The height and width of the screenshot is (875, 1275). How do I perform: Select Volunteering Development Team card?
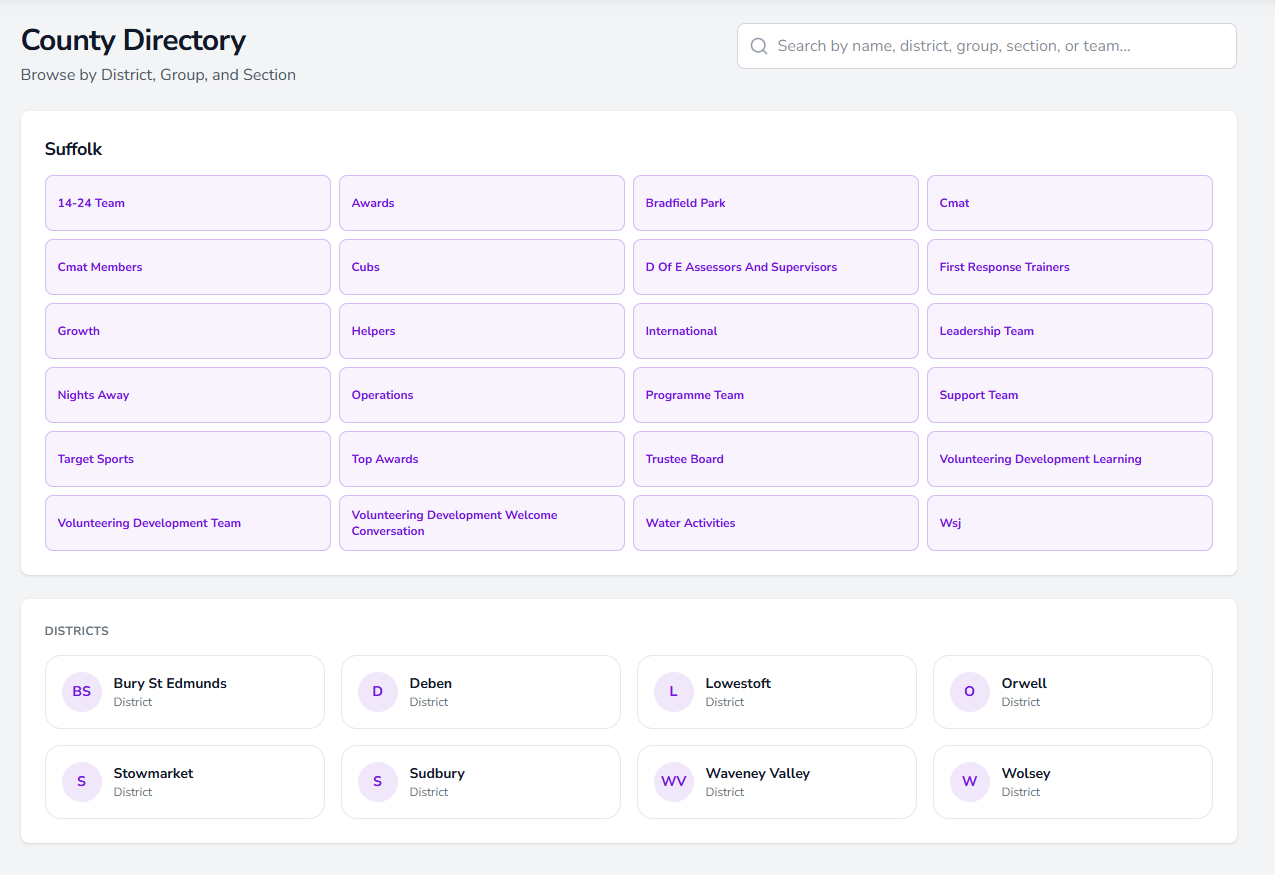coord(188,523)
